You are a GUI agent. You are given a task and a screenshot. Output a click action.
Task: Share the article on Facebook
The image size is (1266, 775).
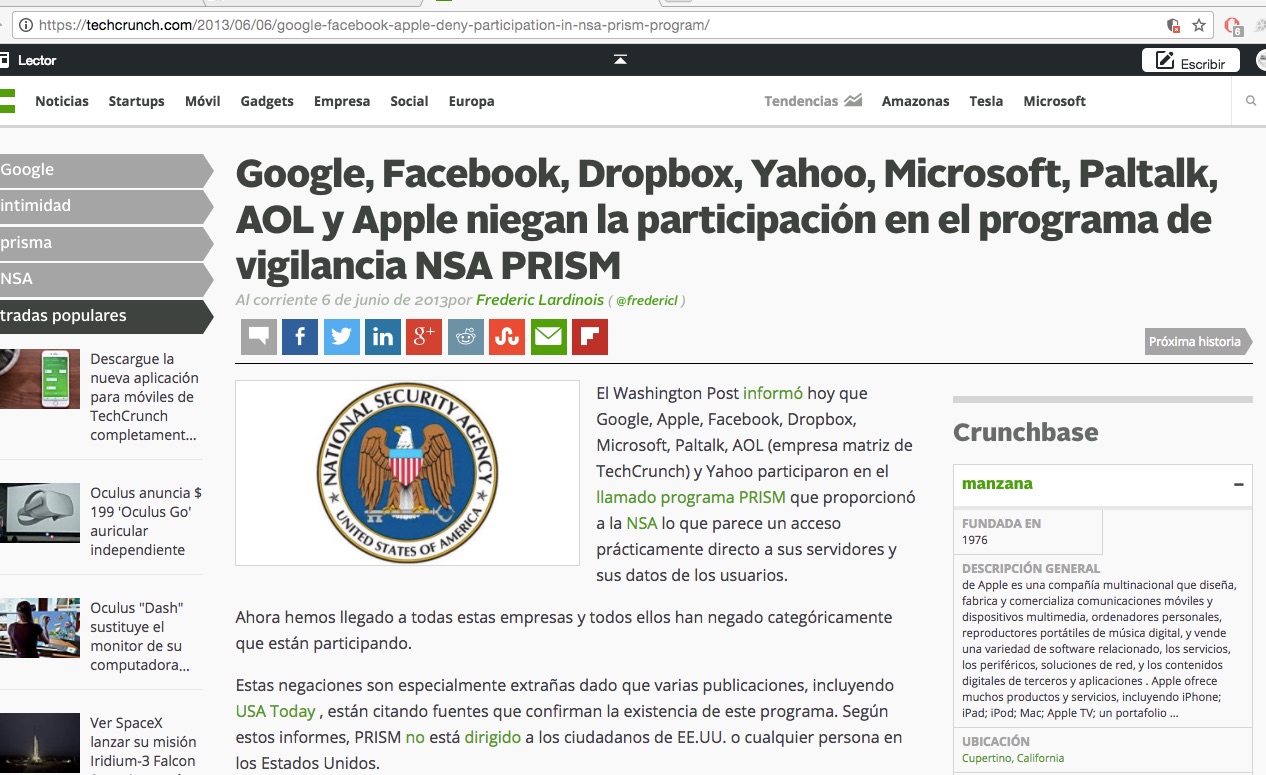click(300, 337)
